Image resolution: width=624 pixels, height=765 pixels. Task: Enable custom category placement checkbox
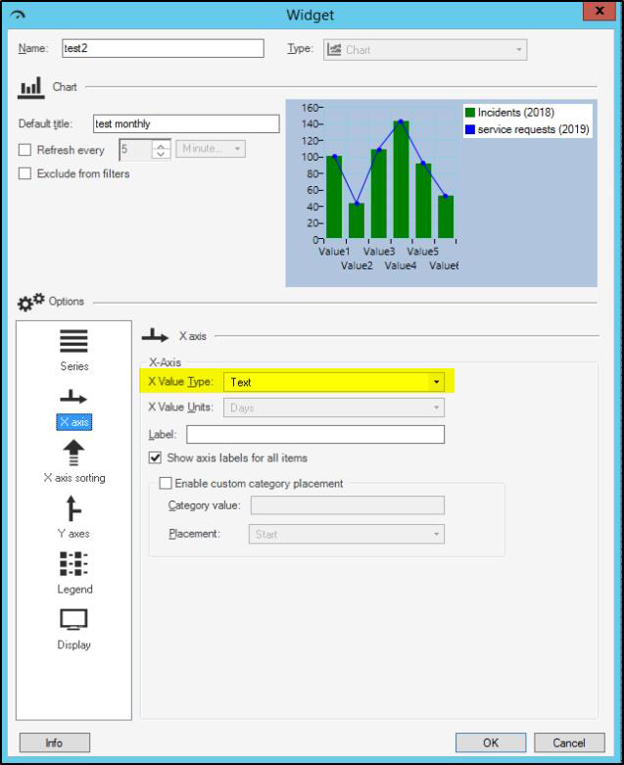pos(165,483)
